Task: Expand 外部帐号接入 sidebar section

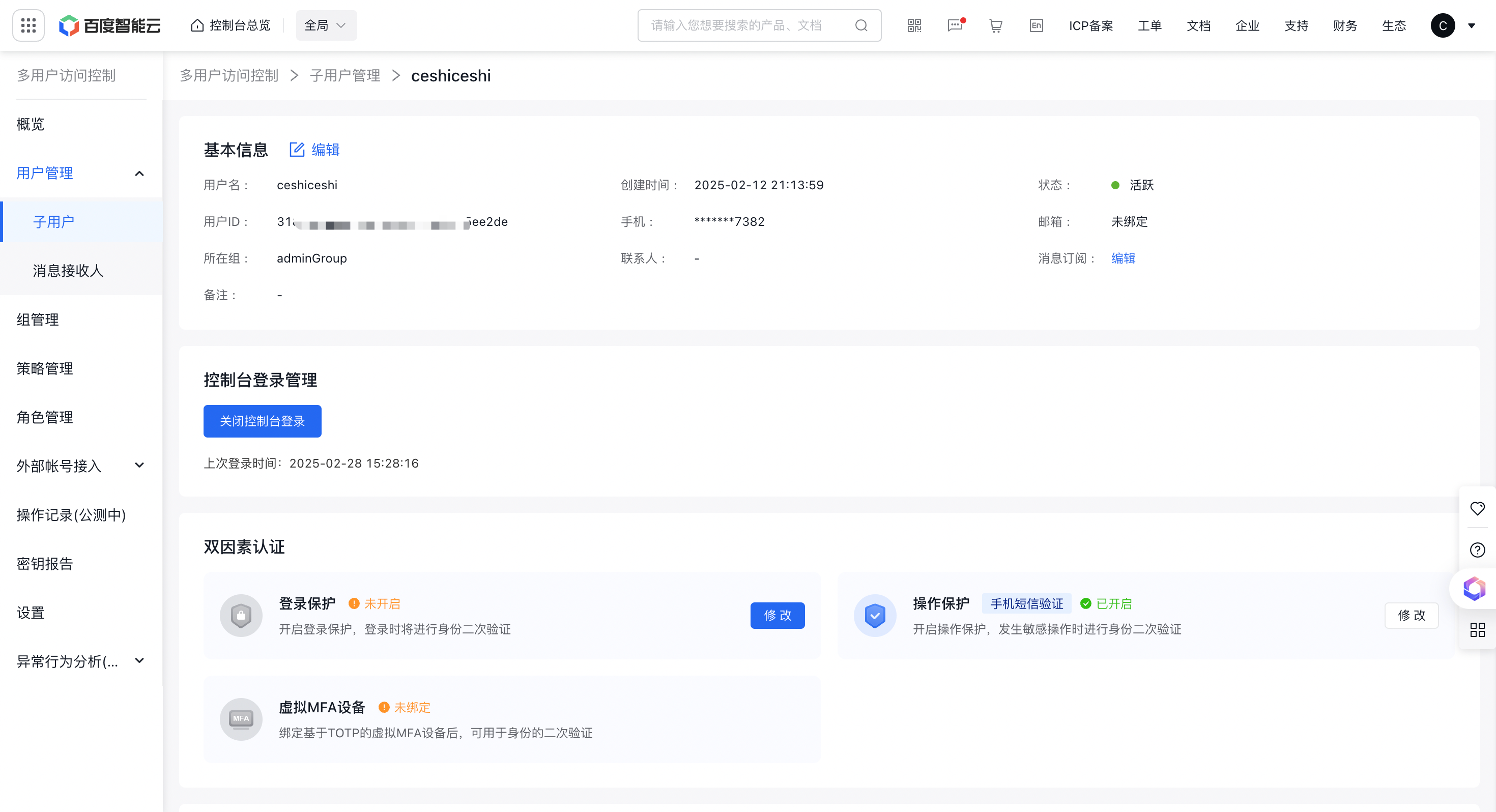Action: click(x=81, y=466)
